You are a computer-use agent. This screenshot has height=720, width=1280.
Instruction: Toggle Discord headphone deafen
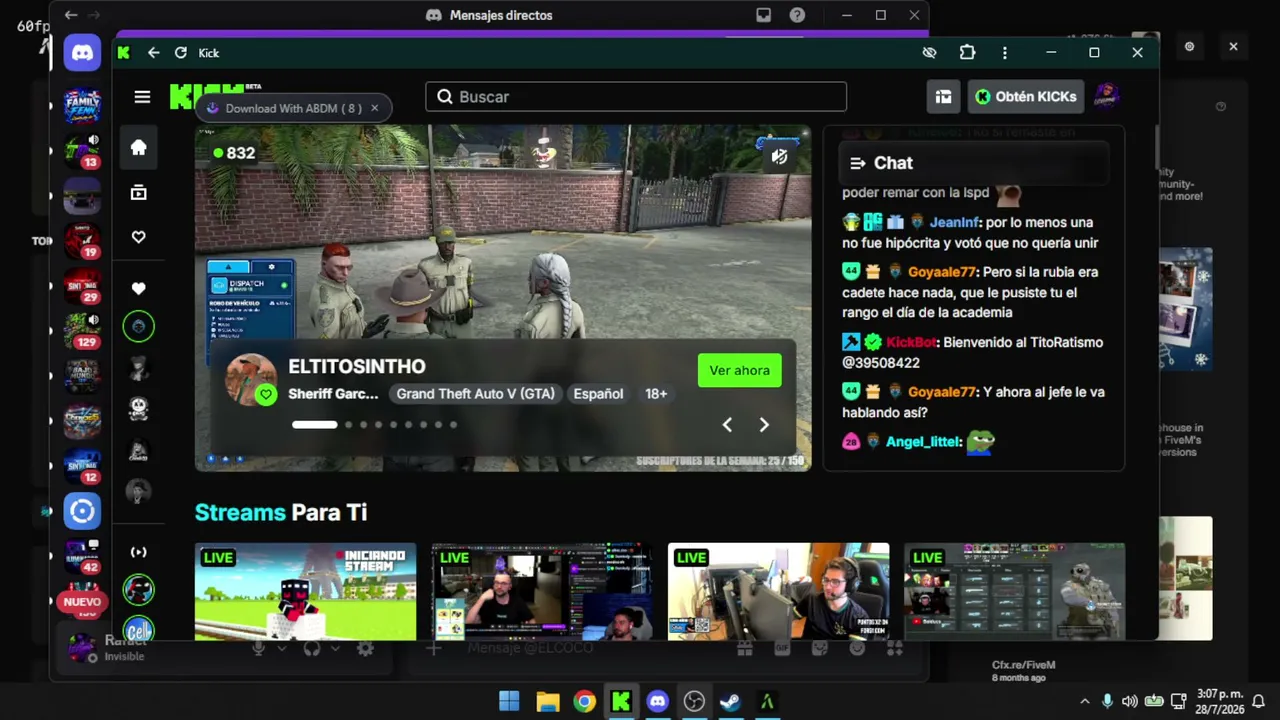coord(312,648)
